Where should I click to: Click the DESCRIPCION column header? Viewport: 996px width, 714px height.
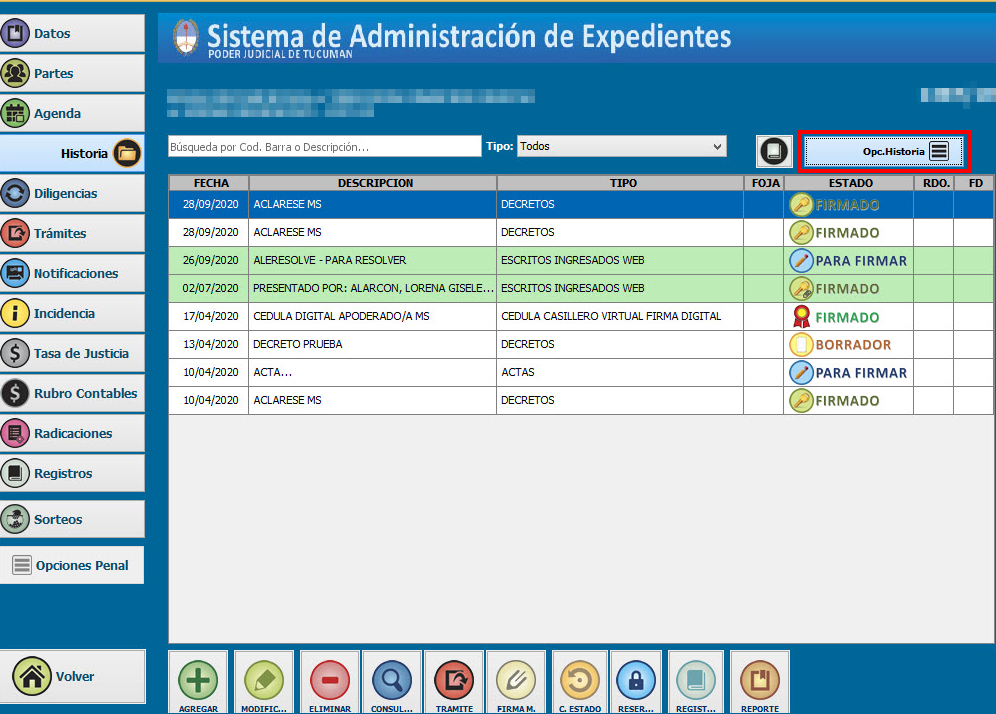(x=373, y=183)
